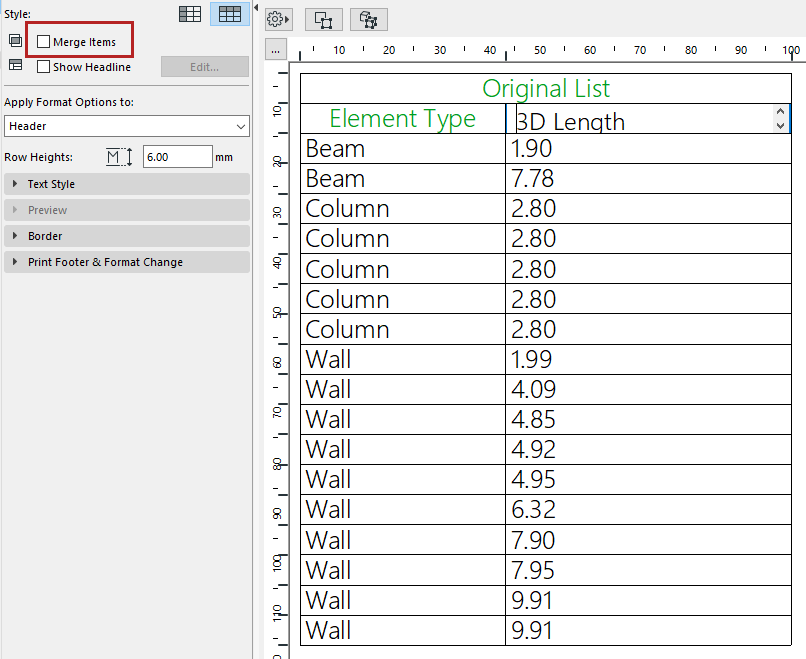Expand the Preview section
Image resolution: width=806 pixels, height=659 pixels.
coord(127,210)
